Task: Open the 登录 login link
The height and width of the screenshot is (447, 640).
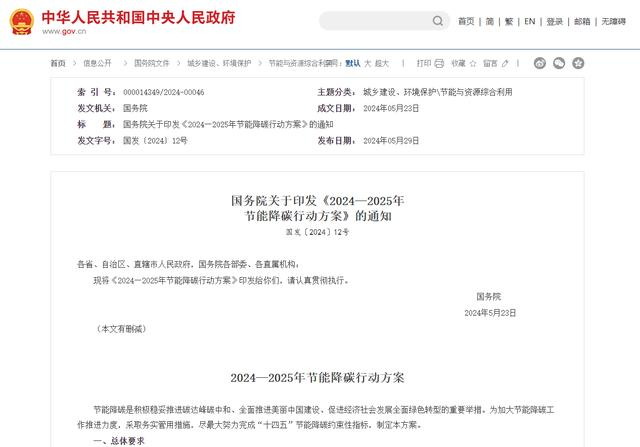Action: pyautogui.click(x=555, y=21)
